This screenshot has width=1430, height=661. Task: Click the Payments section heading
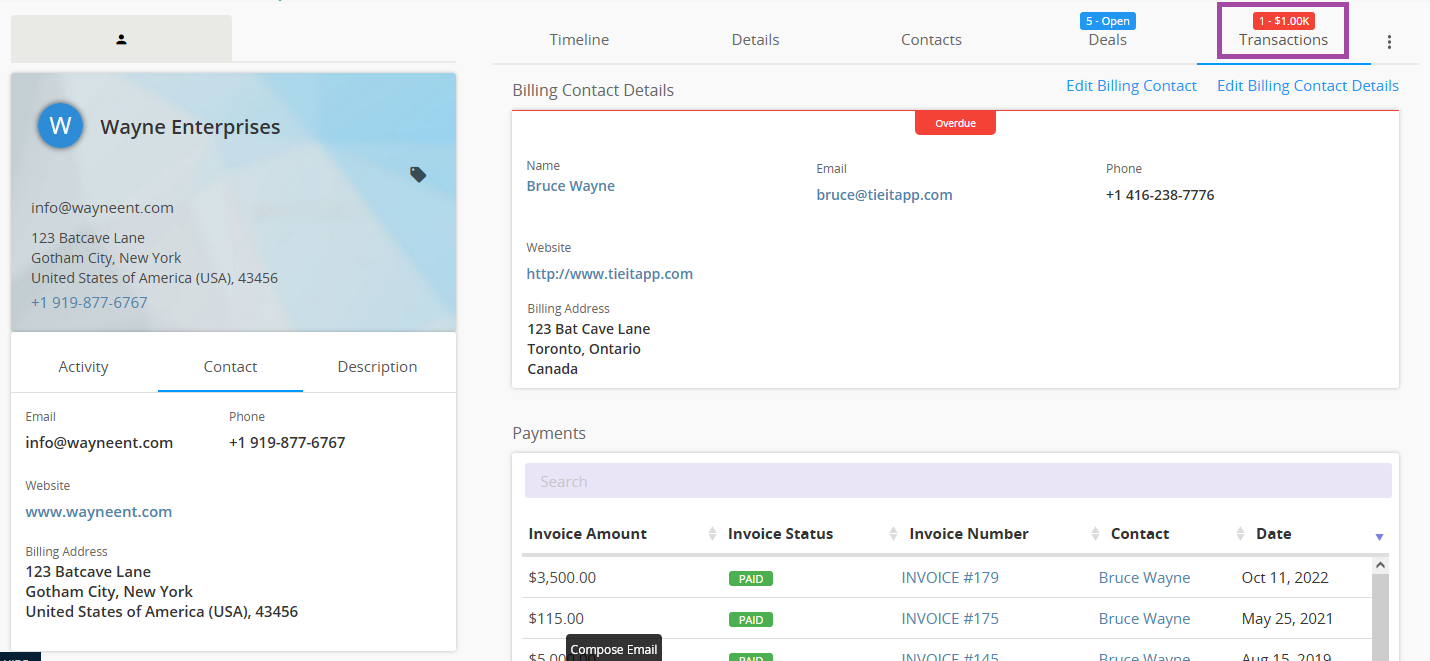[x=549, y=434]
